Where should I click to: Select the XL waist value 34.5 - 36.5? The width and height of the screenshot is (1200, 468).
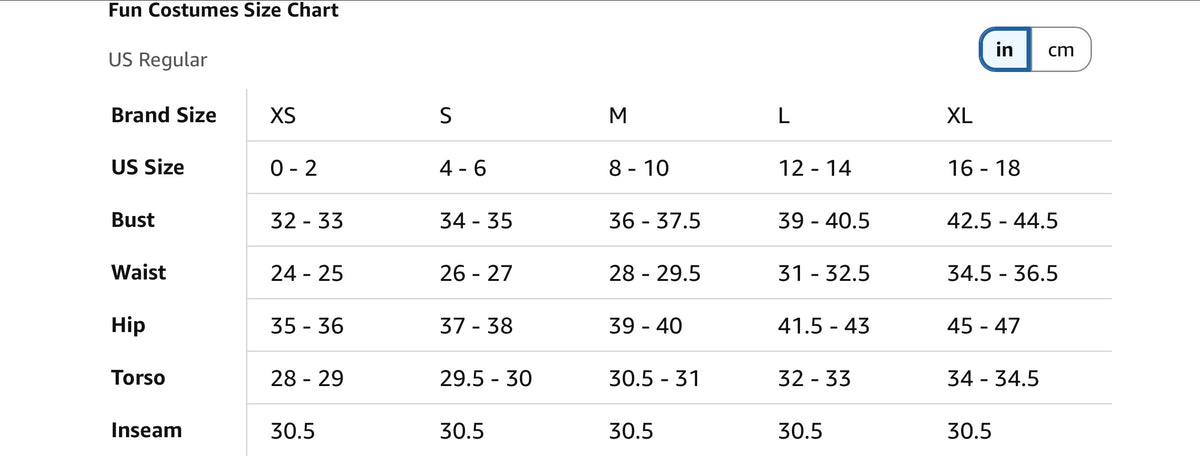click(1002, 273)
